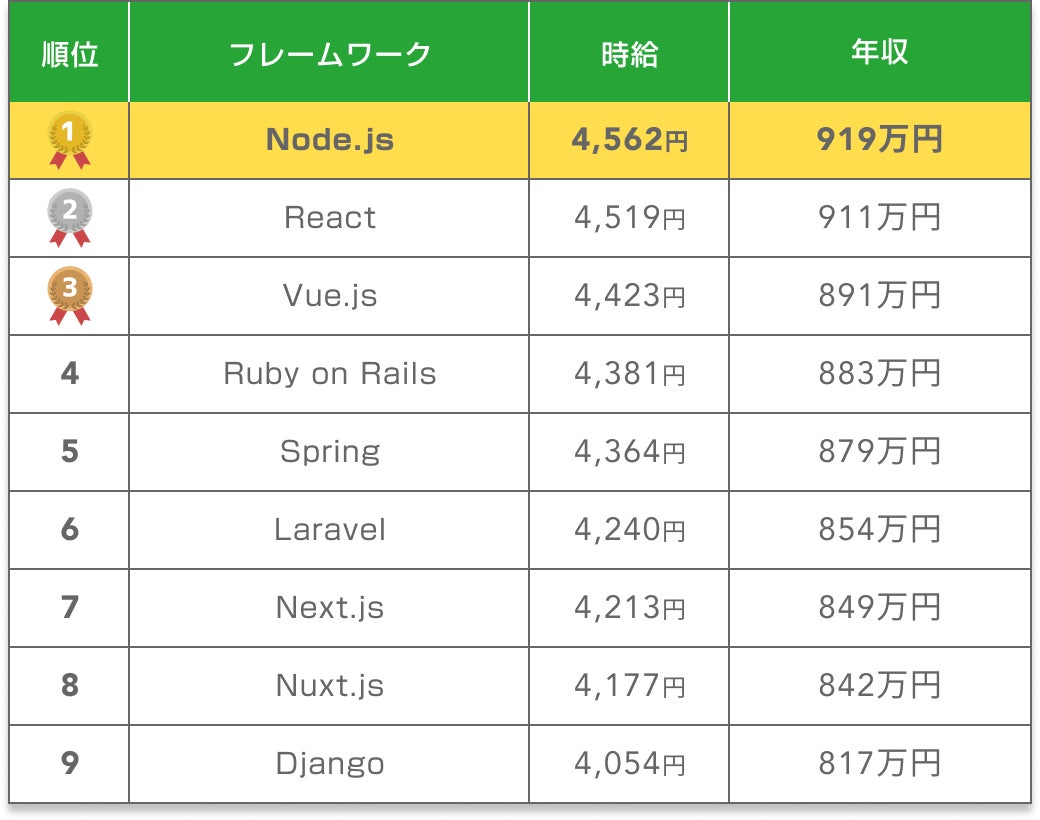This screenshot has height=820, width=1040.
Task: Click the React framework name
Action: [x=330, y=218]
